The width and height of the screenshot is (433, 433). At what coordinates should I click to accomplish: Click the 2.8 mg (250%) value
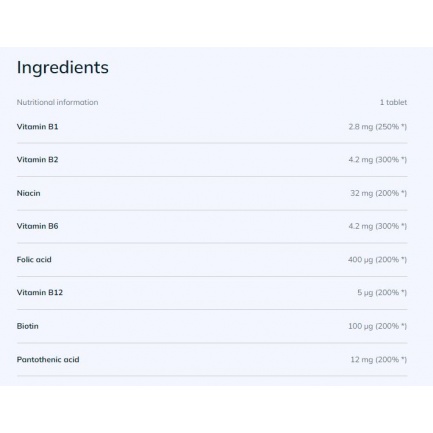tap(378, 127)
